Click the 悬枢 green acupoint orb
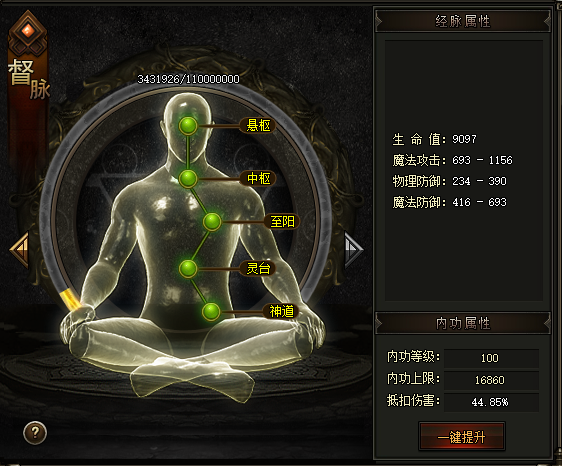Screen dimensions: 562x466 tap(188, 126)
